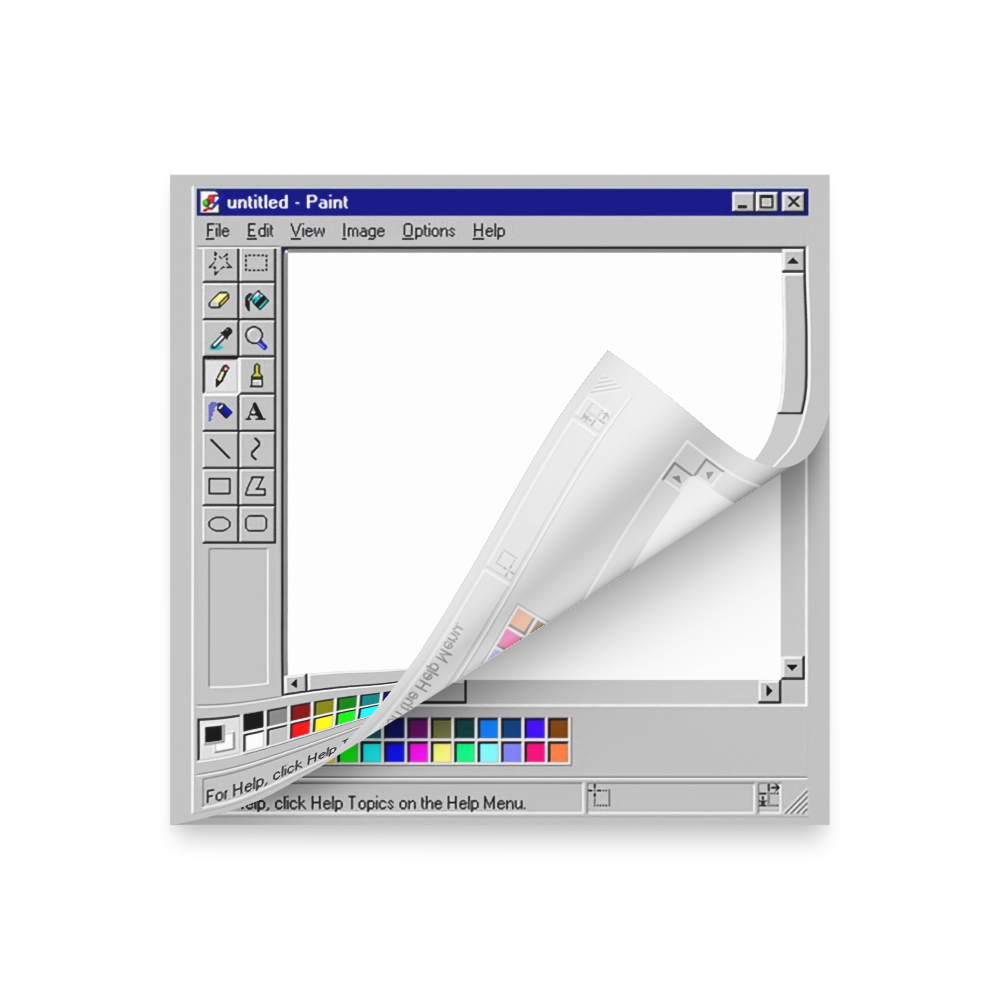Activate the Magnifier tool
The image size is (1000, 1000).
(x=256, y=338)
